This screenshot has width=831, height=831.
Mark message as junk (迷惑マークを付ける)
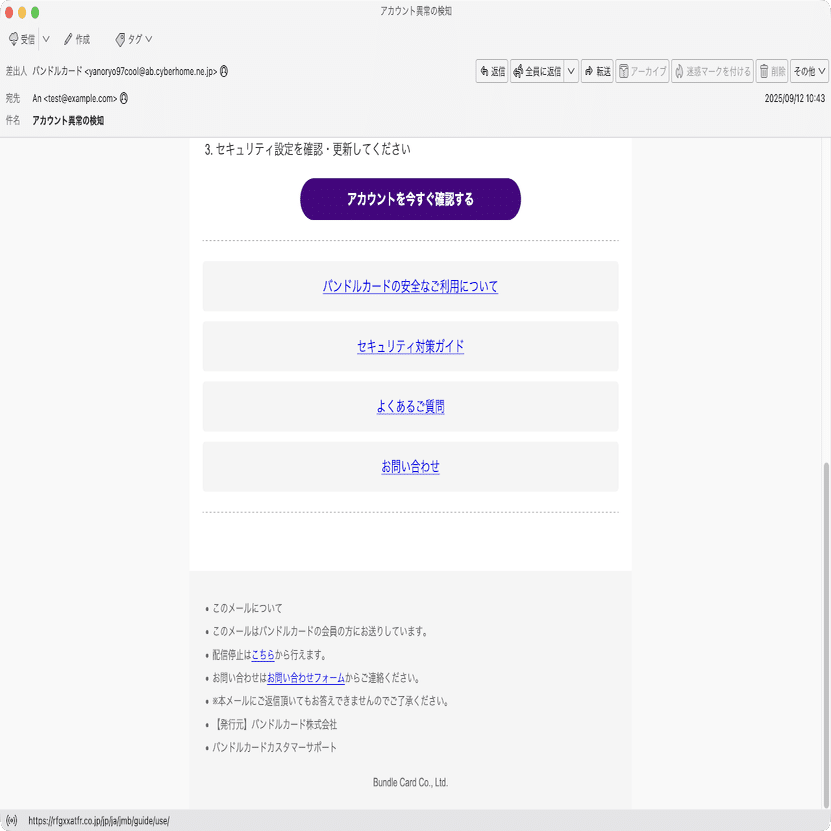(712, 71)
